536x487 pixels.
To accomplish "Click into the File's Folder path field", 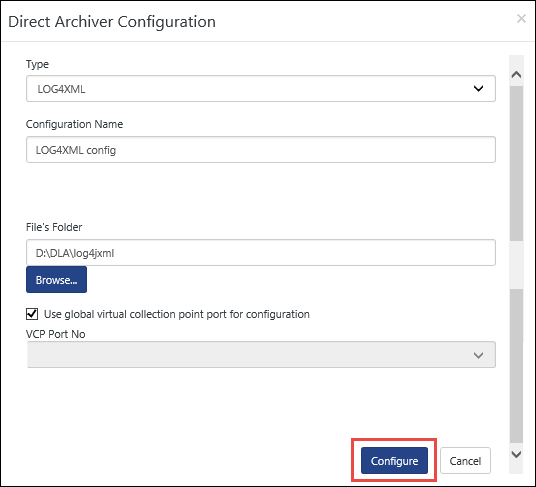I will pyautogui.click(x=261, y=253).
